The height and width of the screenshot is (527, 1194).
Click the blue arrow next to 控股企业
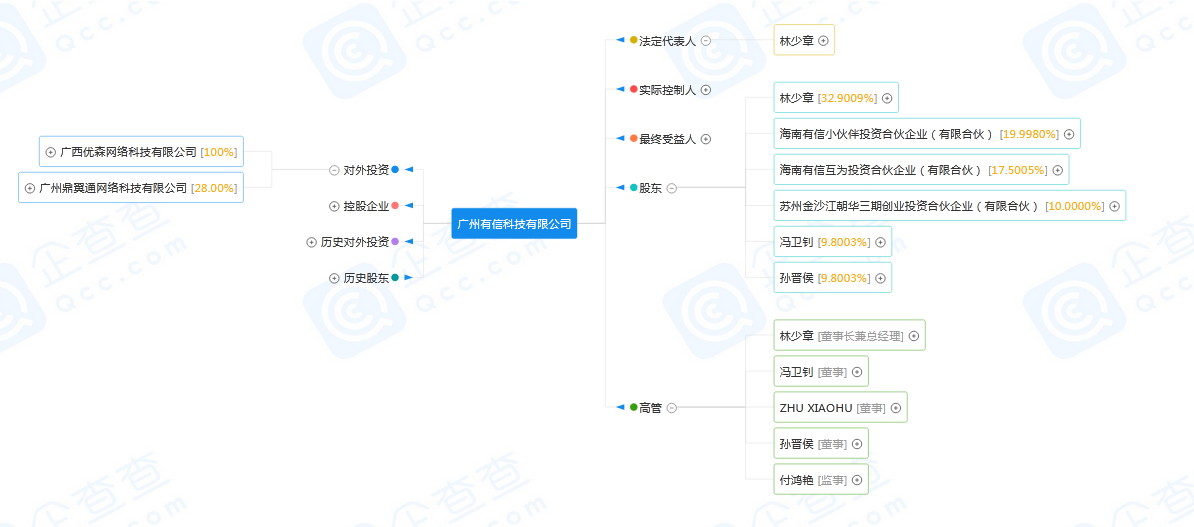[x=408, y=205]
